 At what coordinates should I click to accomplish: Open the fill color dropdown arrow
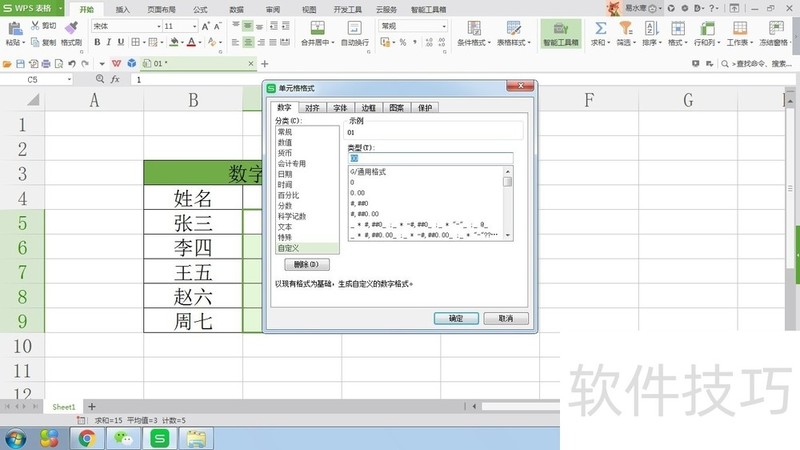click(x=182, y=43)
